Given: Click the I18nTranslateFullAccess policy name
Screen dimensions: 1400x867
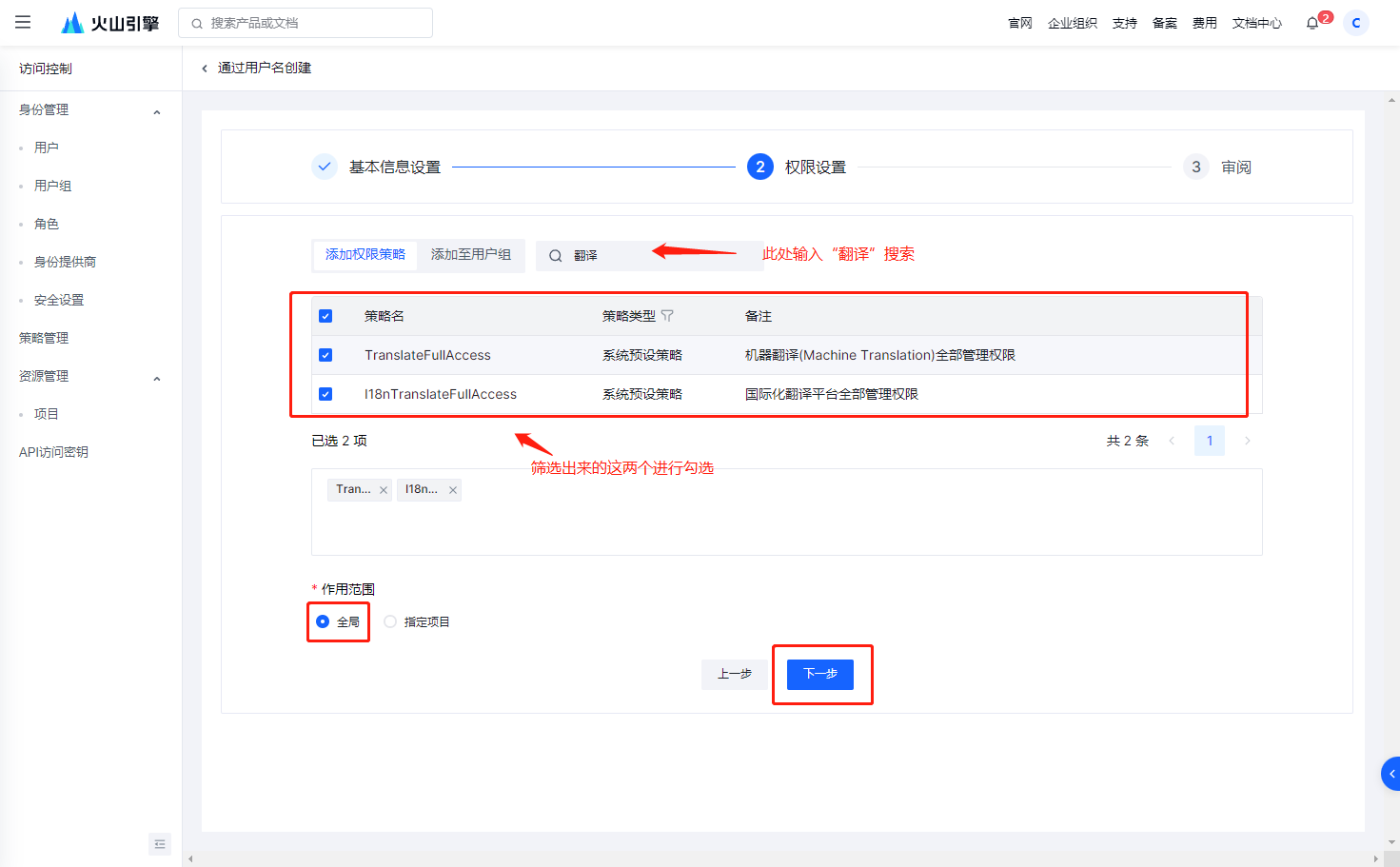Looking at the screenshot, I should (x=441, y=394).
